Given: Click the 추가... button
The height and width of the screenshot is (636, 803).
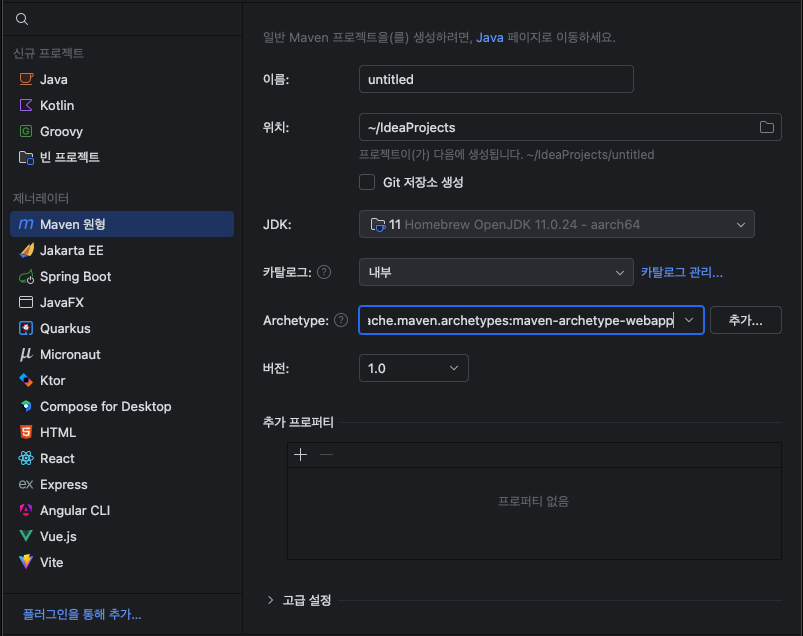Looking at the screenshot, I should (746, 320).
